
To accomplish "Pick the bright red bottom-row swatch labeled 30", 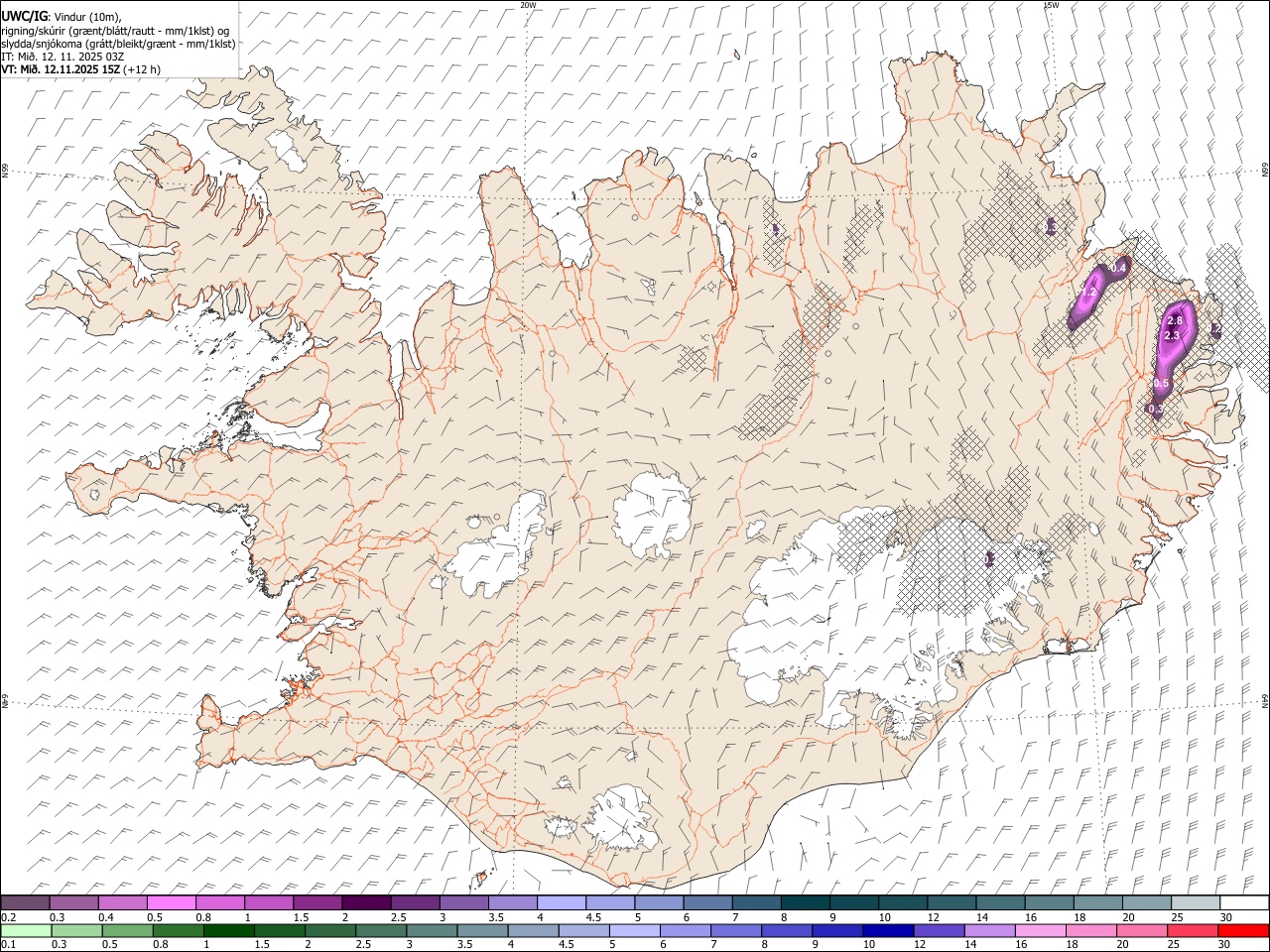I will pos(1243,931).
